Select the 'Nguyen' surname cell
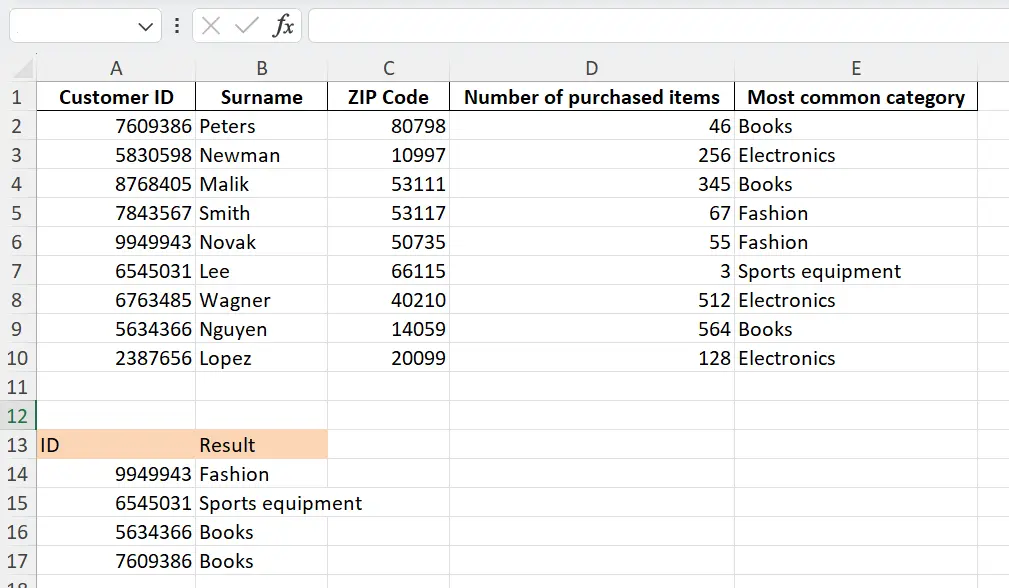1009x588 pixels. point(261,328)
